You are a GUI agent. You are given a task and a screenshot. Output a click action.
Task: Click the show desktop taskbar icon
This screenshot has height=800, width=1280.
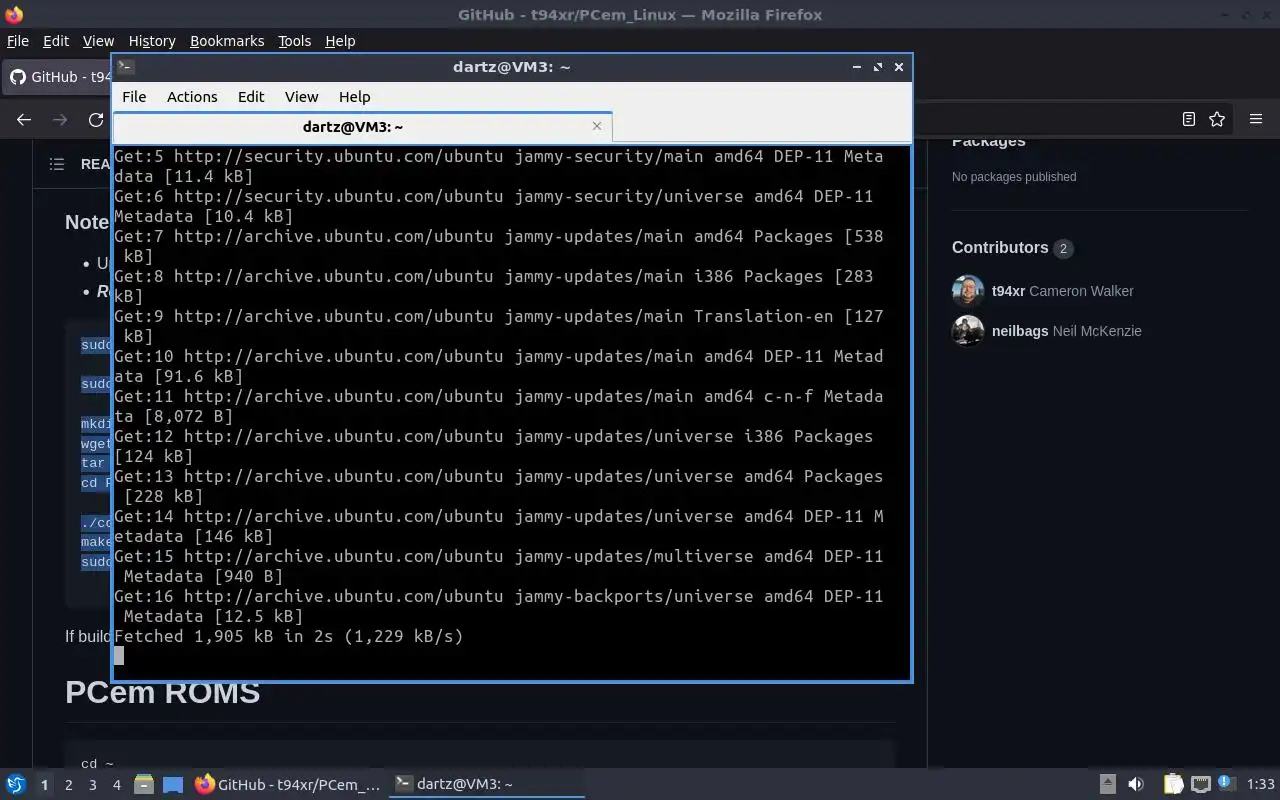tap(173, 785)
